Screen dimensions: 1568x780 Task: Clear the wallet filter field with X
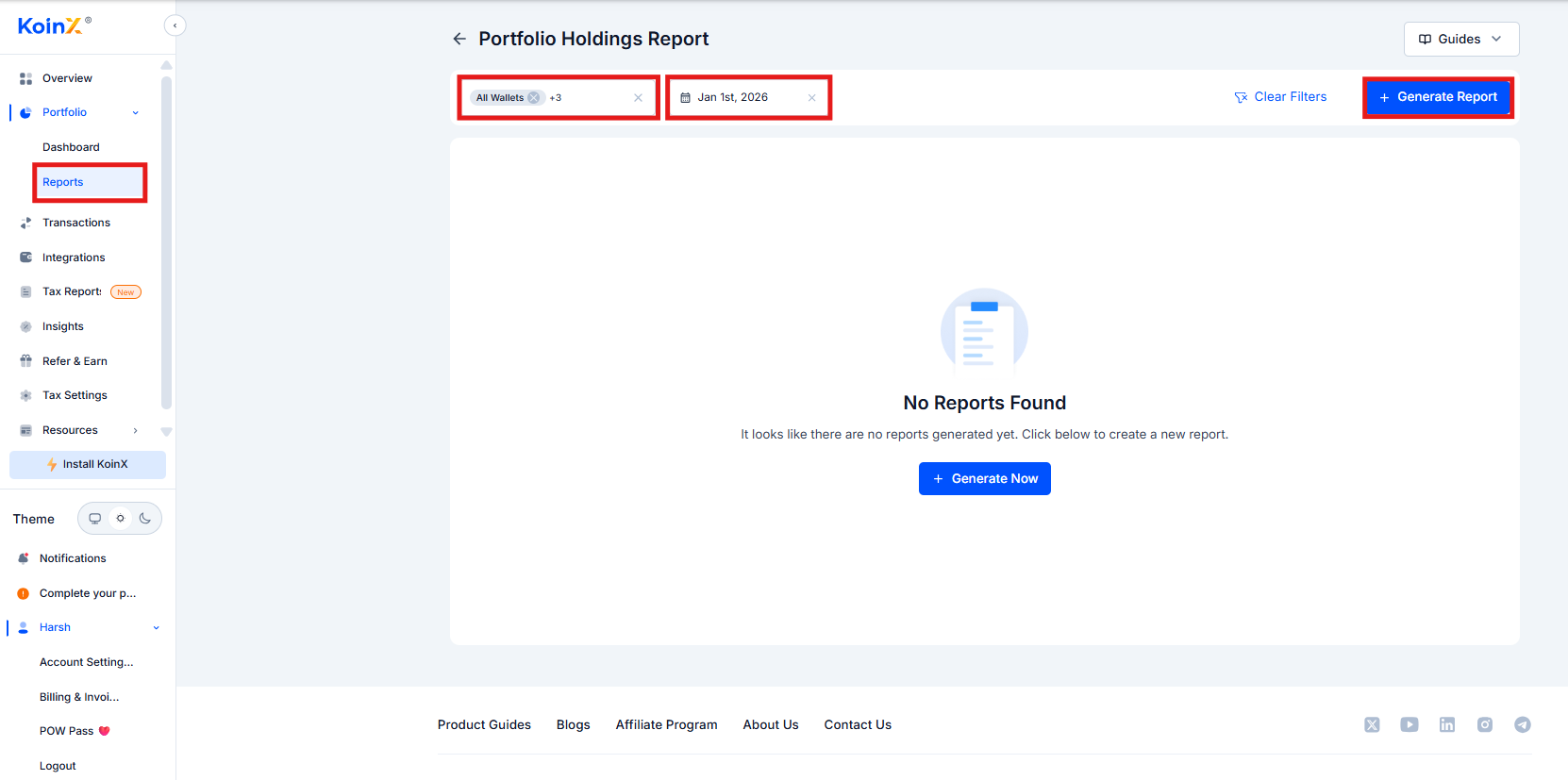(x=639, y=97)
